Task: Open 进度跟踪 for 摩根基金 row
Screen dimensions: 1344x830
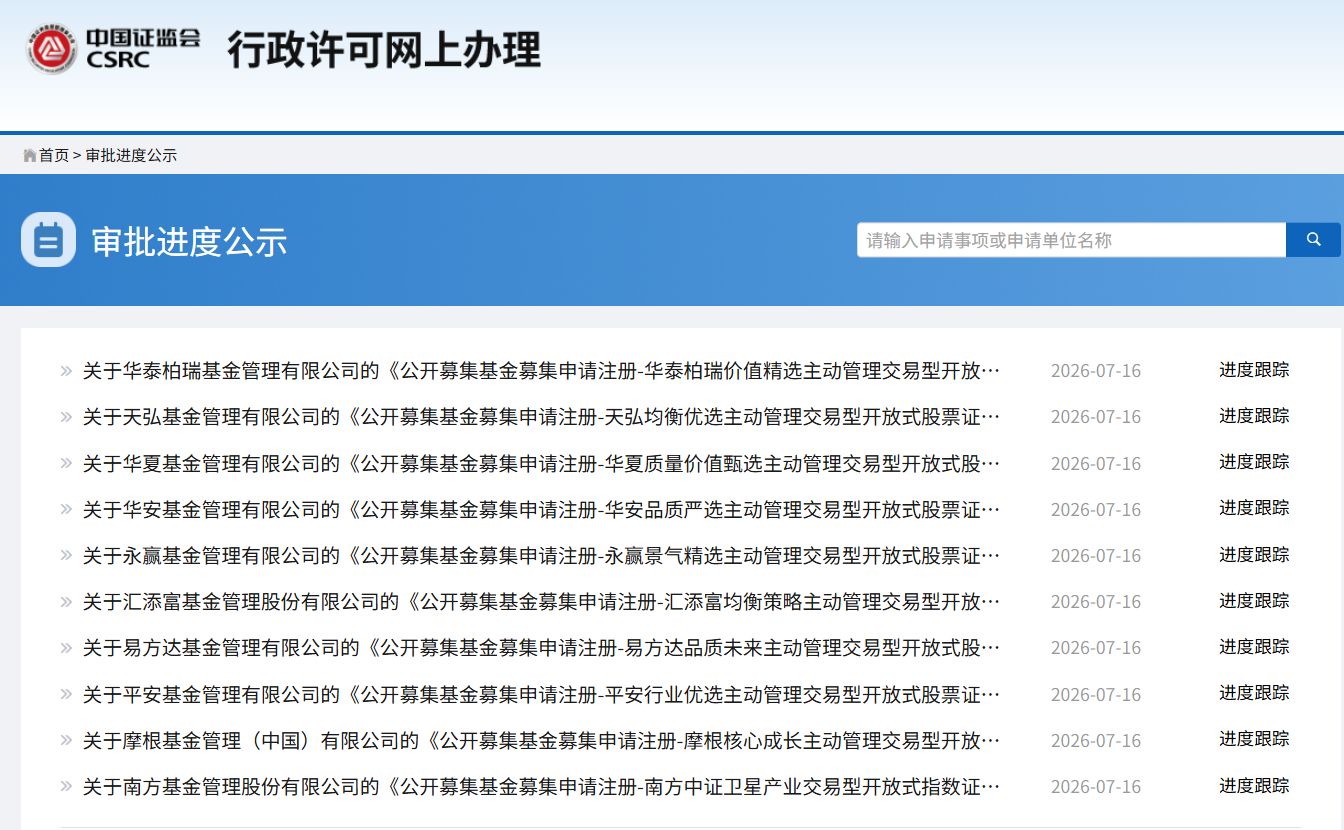Action: [x=1254, y=739]
